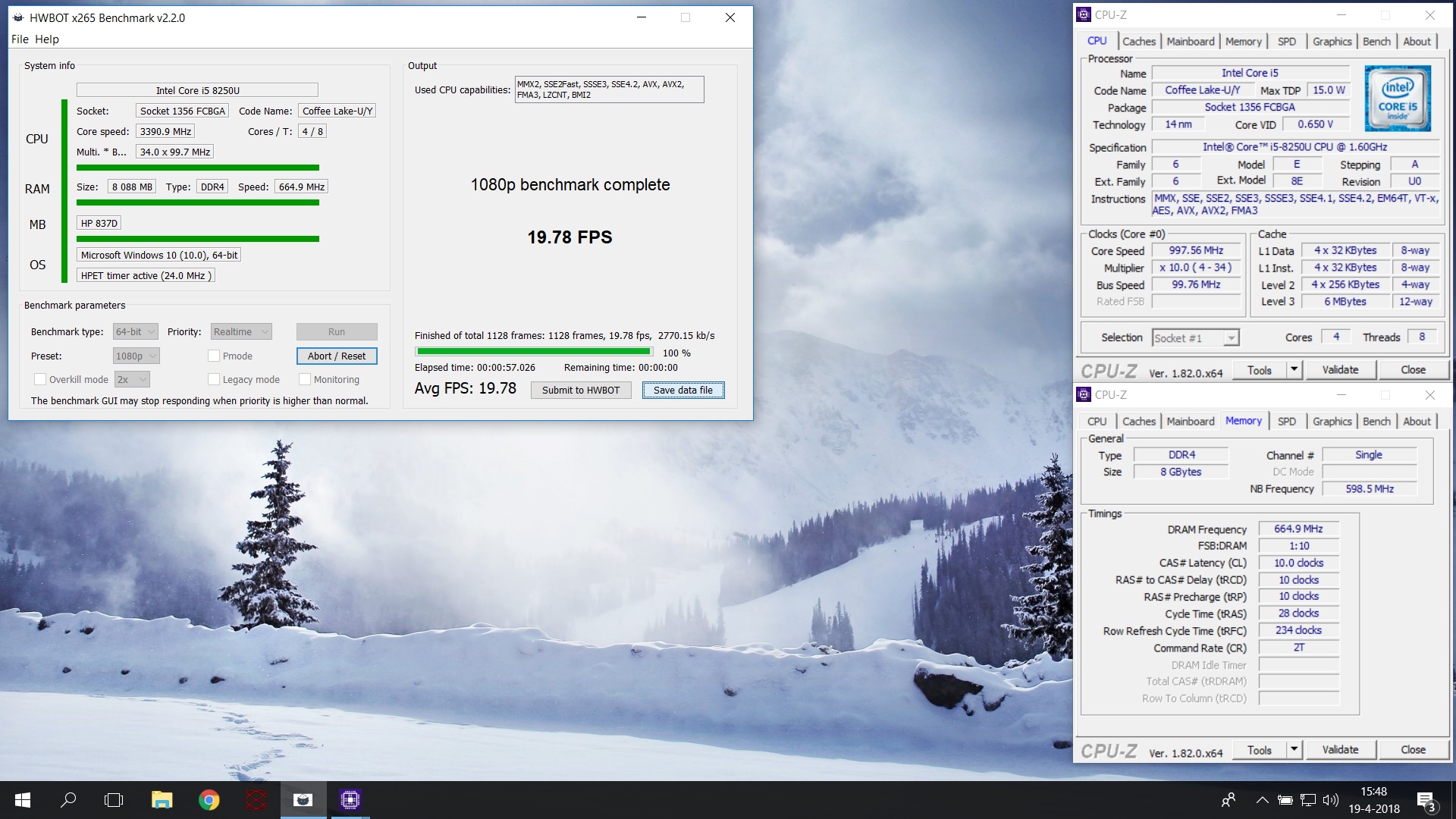Screen dimensions: 1456x819
Task: Switch to Memory tab in upper CPU-Z
Action: (1244, 42)
